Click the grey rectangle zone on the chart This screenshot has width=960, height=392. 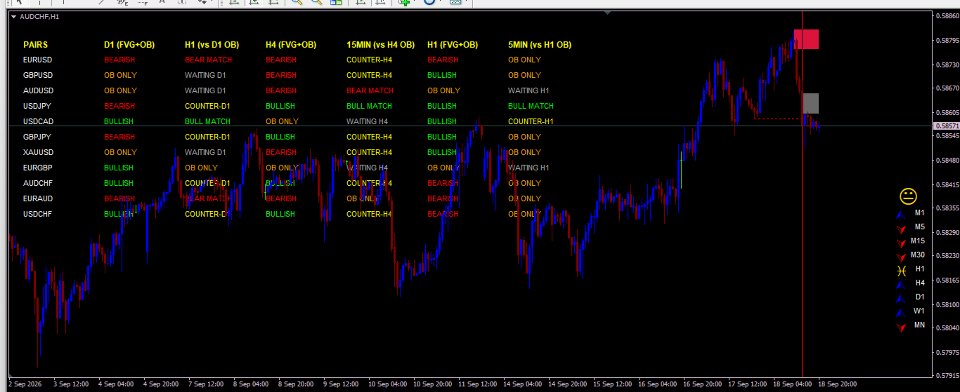811,104
